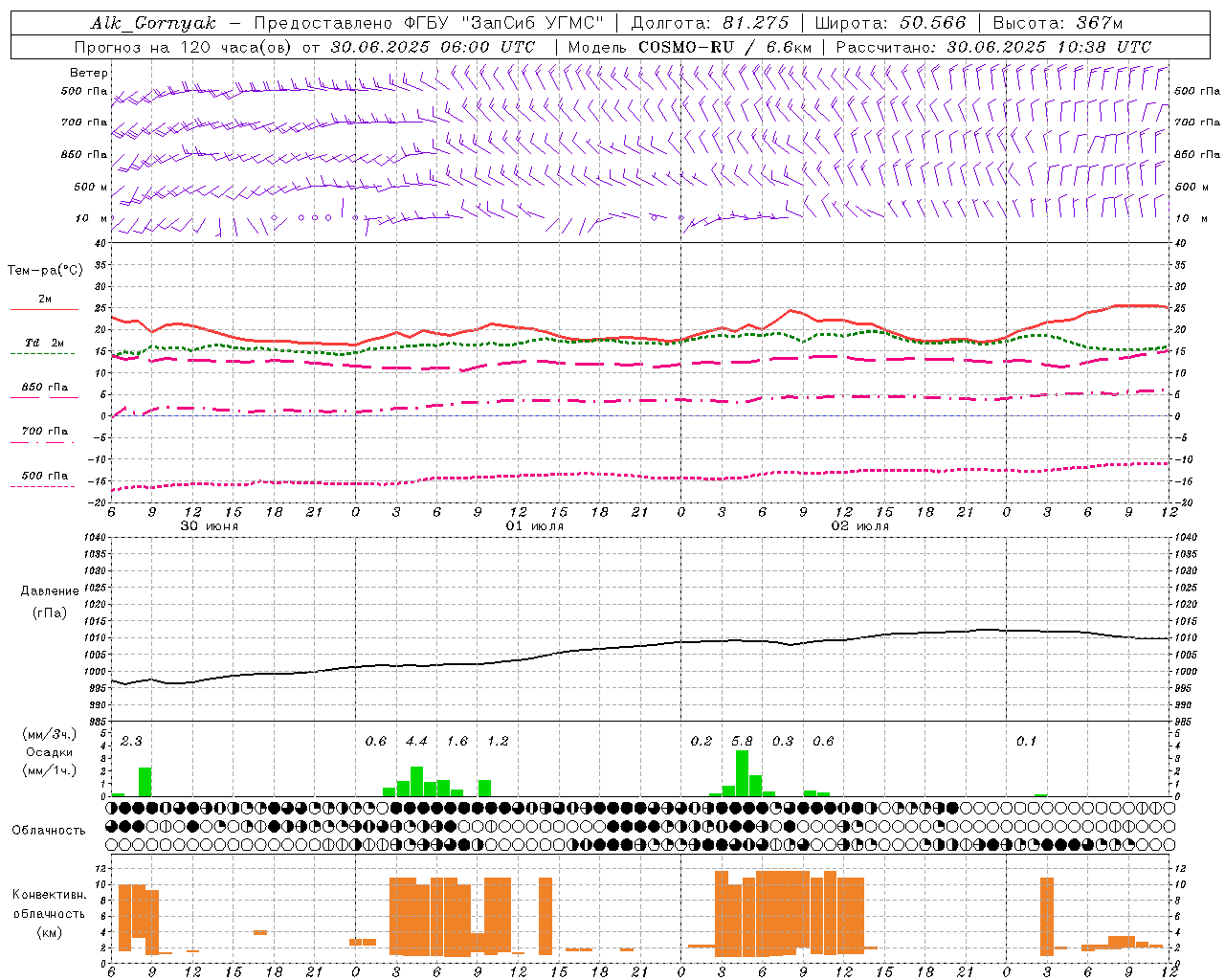
Task: Click the Облачность section label
Action: click(49, 830)
